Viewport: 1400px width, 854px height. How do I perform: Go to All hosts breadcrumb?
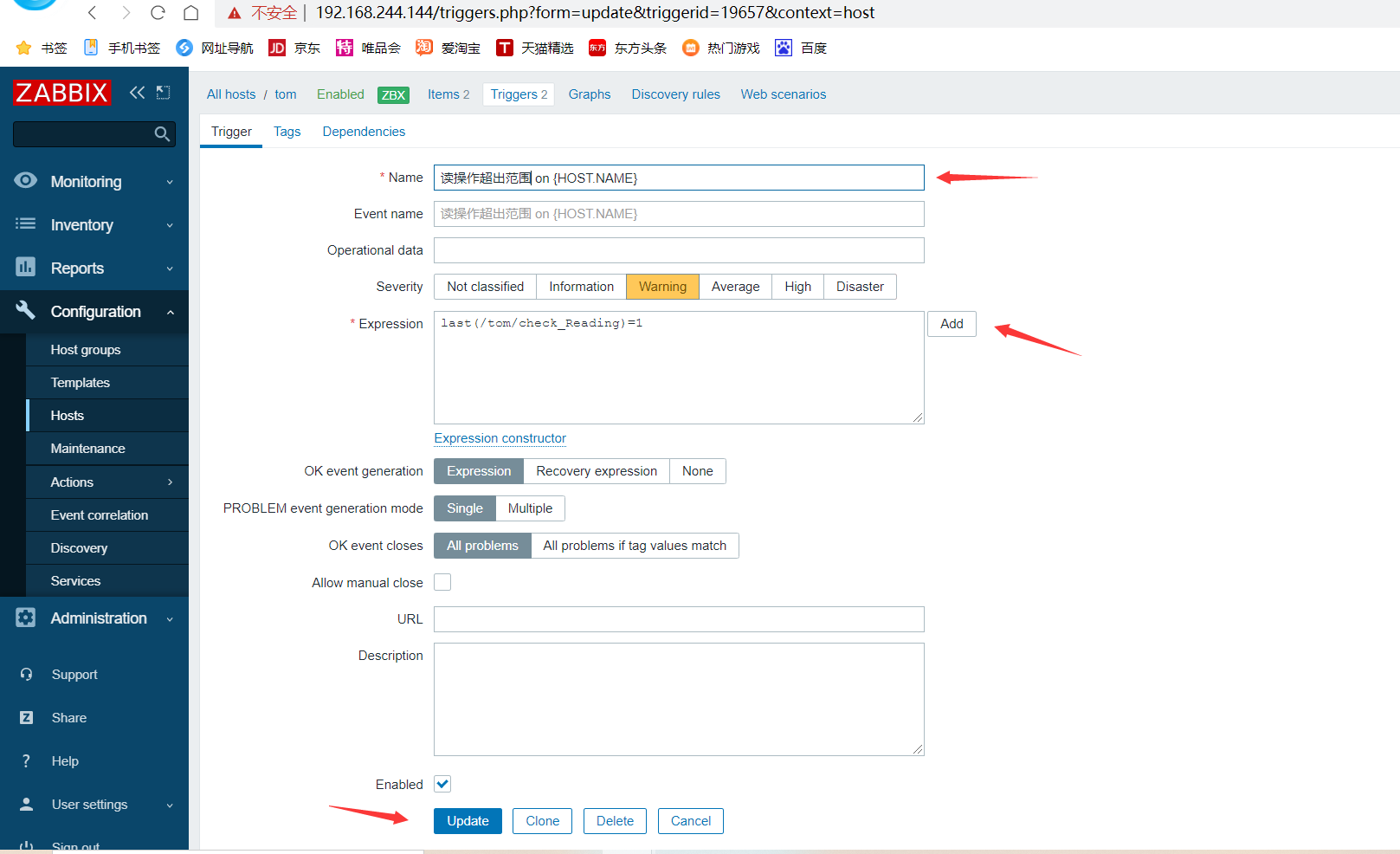pyautogui.click(x=231, y=94)
